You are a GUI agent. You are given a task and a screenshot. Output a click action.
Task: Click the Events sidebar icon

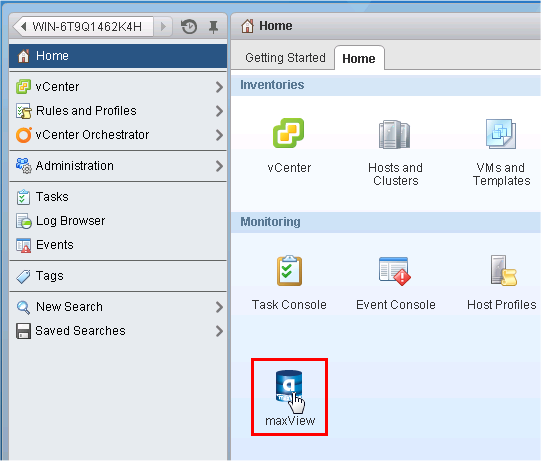(x=23, y=245)
